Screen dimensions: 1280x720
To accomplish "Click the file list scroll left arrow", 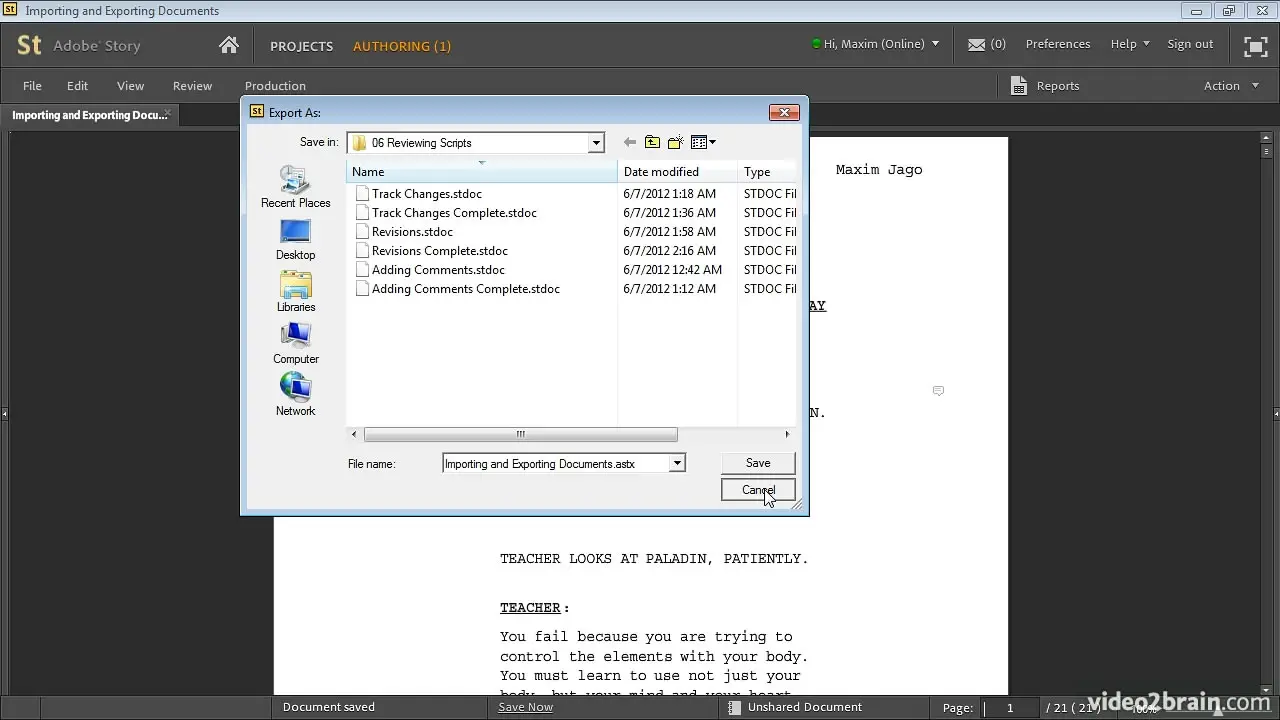I will point(354,434).
